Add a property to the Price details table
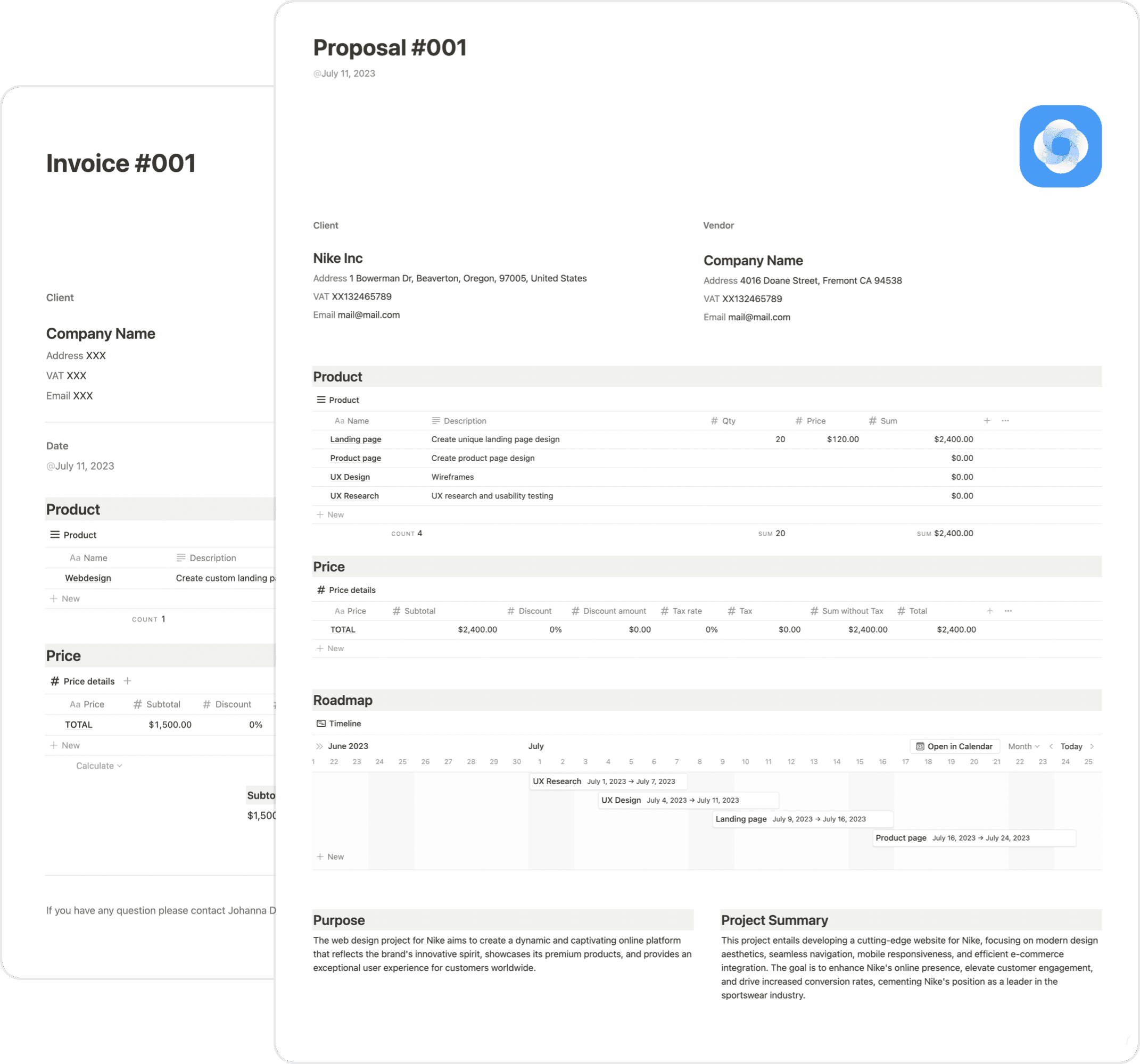The height and width of the screenshot is (1064, 1140). tap(990, 611)
